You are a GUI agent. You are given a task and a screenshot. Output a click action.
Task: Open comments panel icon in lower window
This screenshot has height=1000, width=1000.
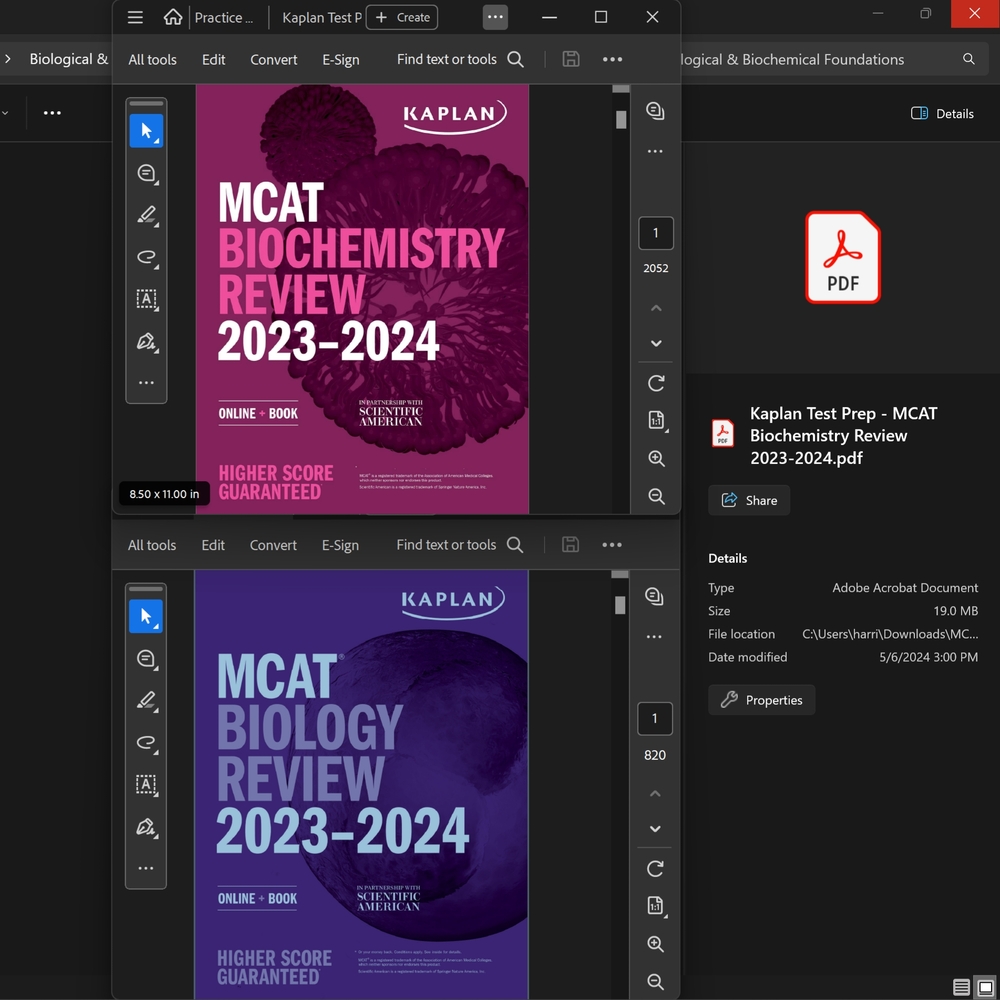pyautogui.click(x=654, y=596)
